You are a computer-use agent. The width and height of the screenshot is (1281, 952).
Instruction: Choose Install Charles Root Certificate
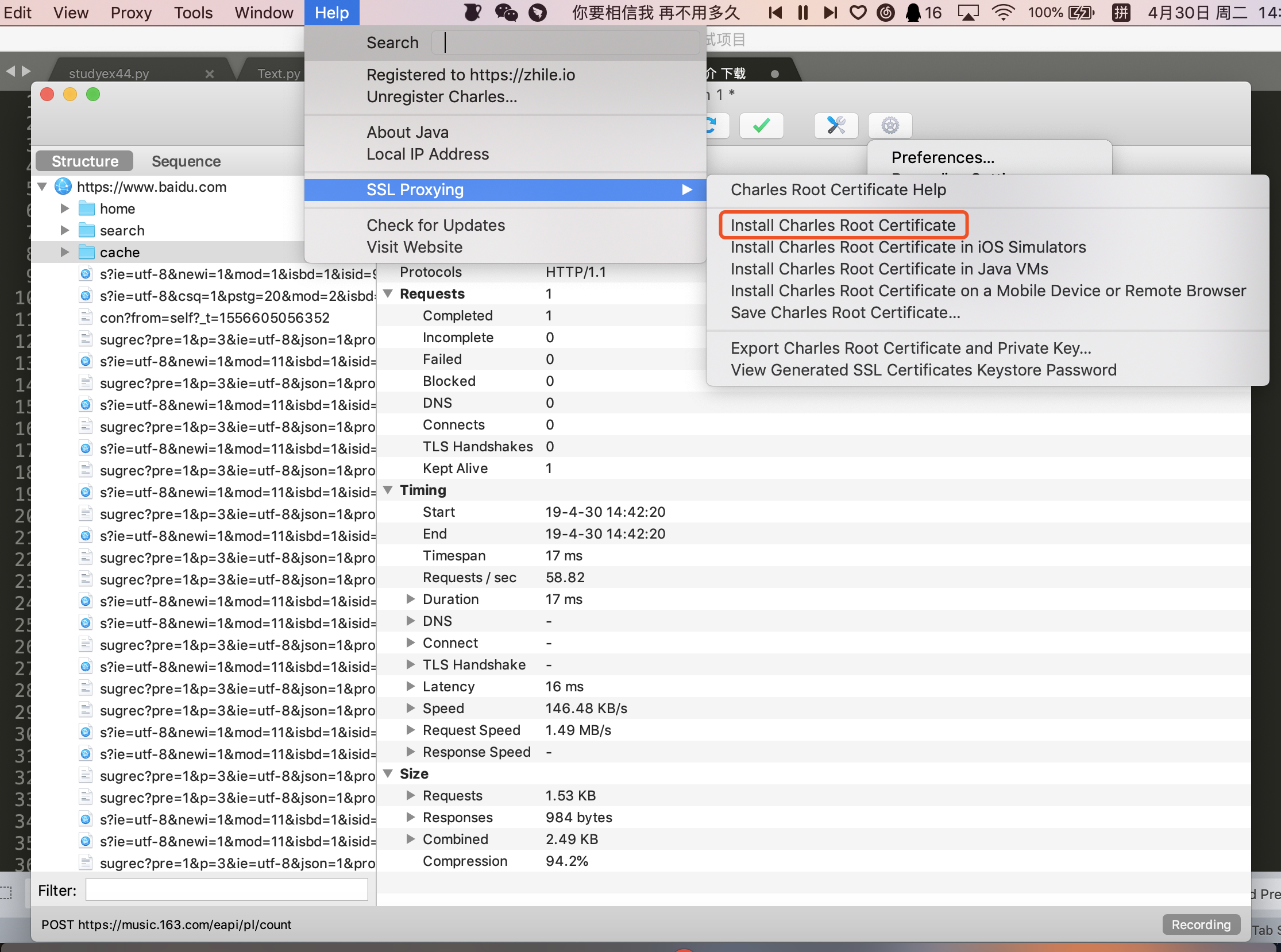(x=843, y=225)
